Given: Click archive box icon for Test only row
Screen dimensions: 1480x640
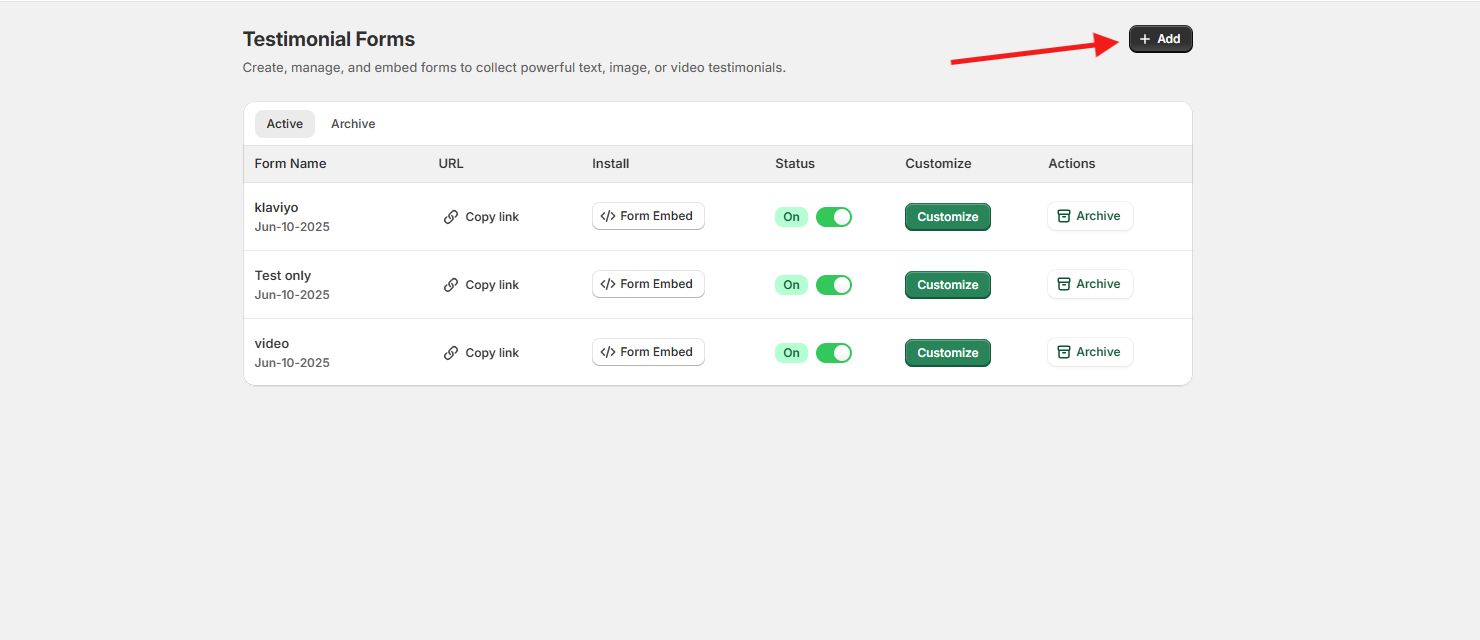Looking at the screenshot, I should tap(1064, 284).
